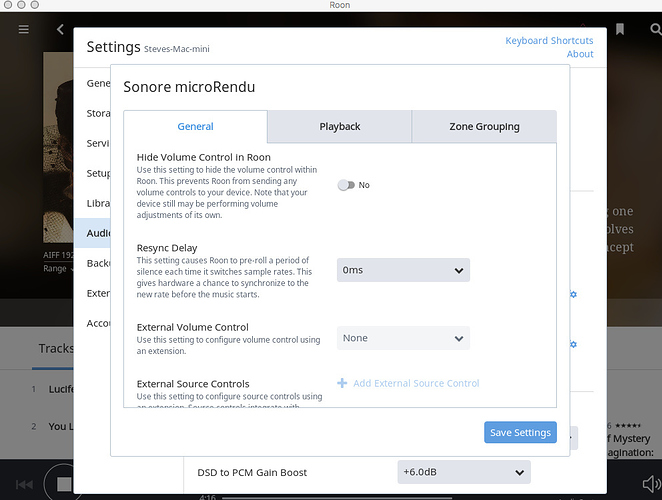The image size is (662, 500).
Task: Open the hamburger navigation menu
Action: click(x=24, y=29)
